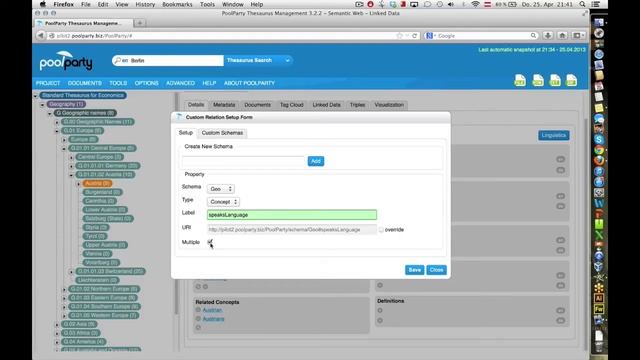Expand the G.02 Asia node

[x=57, y=324]
